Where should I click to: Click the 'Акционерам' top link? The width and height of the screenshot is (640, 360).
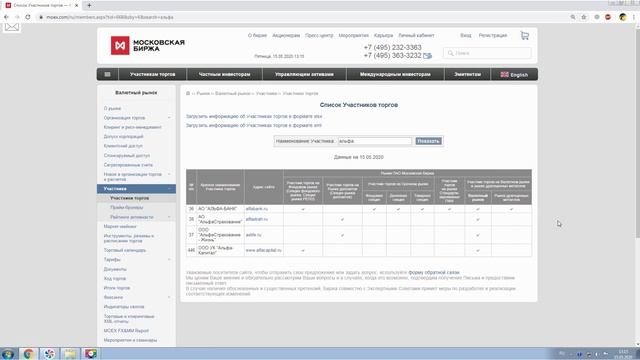[286, 36]
